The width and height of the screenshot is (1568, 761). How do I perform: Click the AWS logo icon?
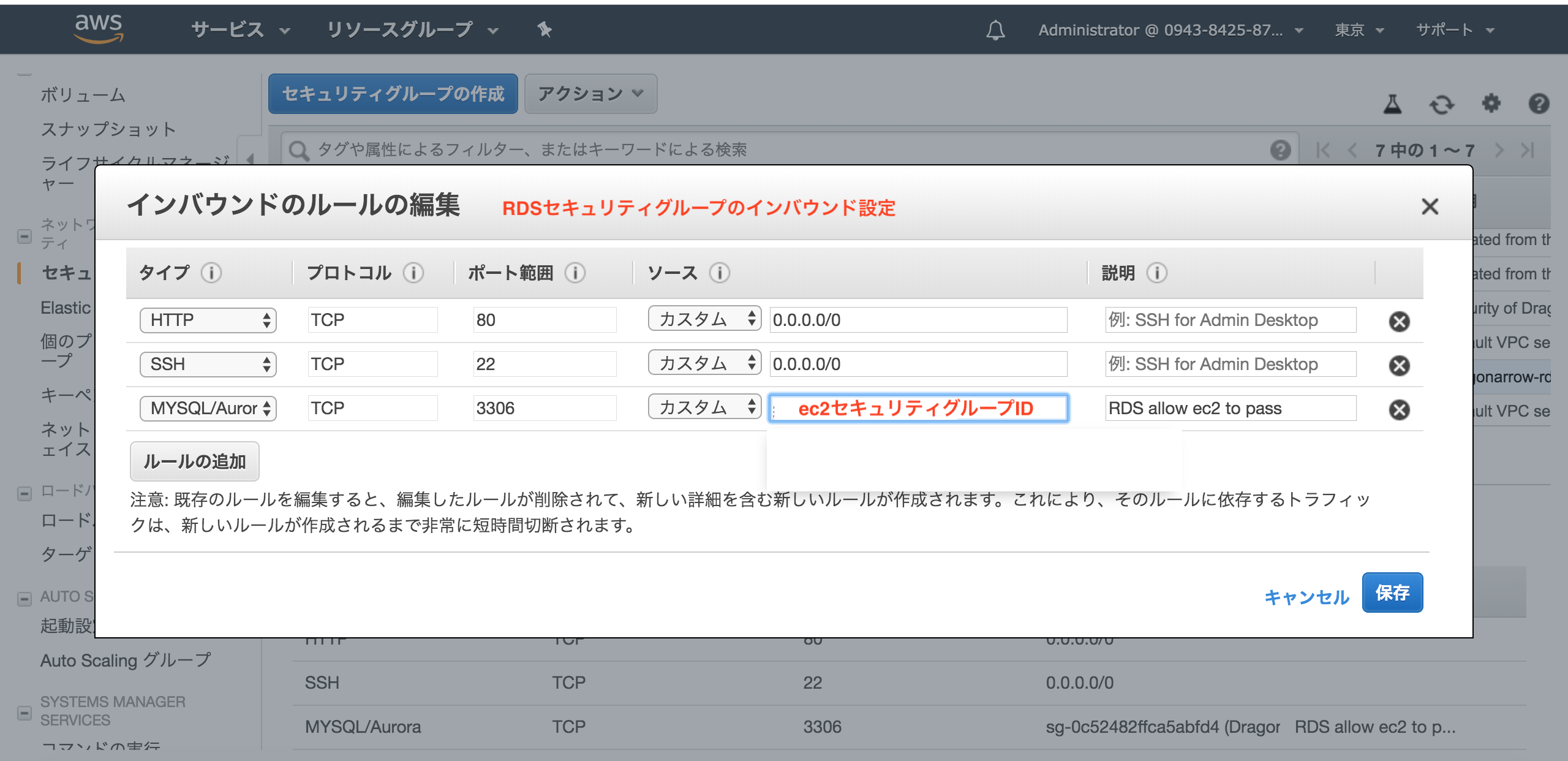[98, 29]
